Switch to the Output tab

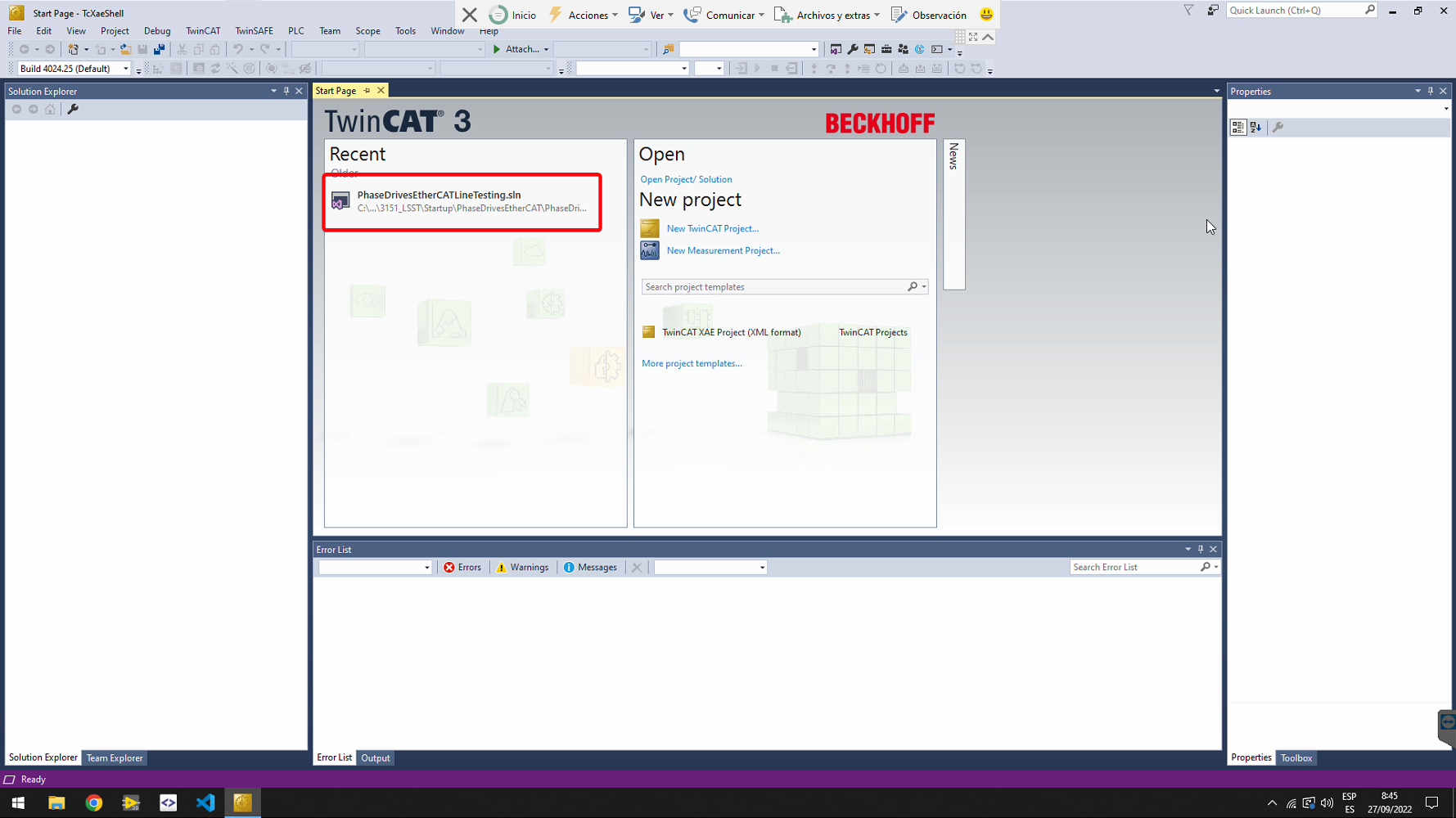[x=376, y=758]
